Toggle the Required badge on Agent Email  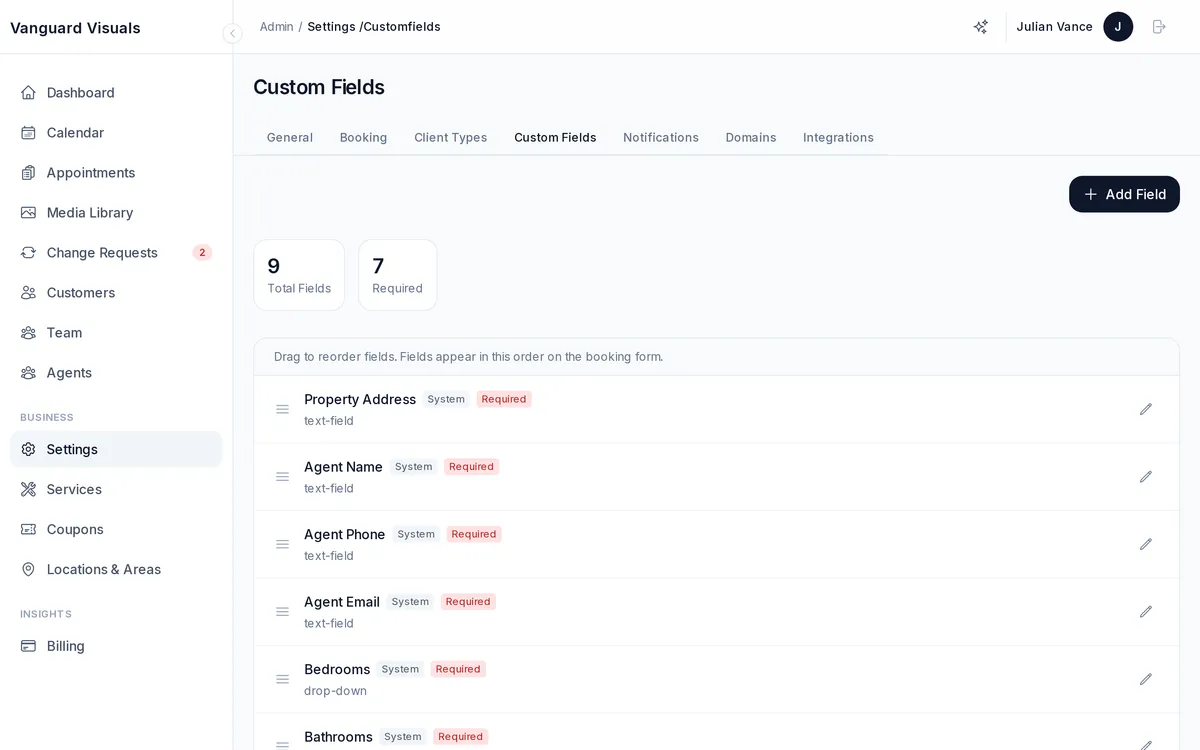click(468, 601)
